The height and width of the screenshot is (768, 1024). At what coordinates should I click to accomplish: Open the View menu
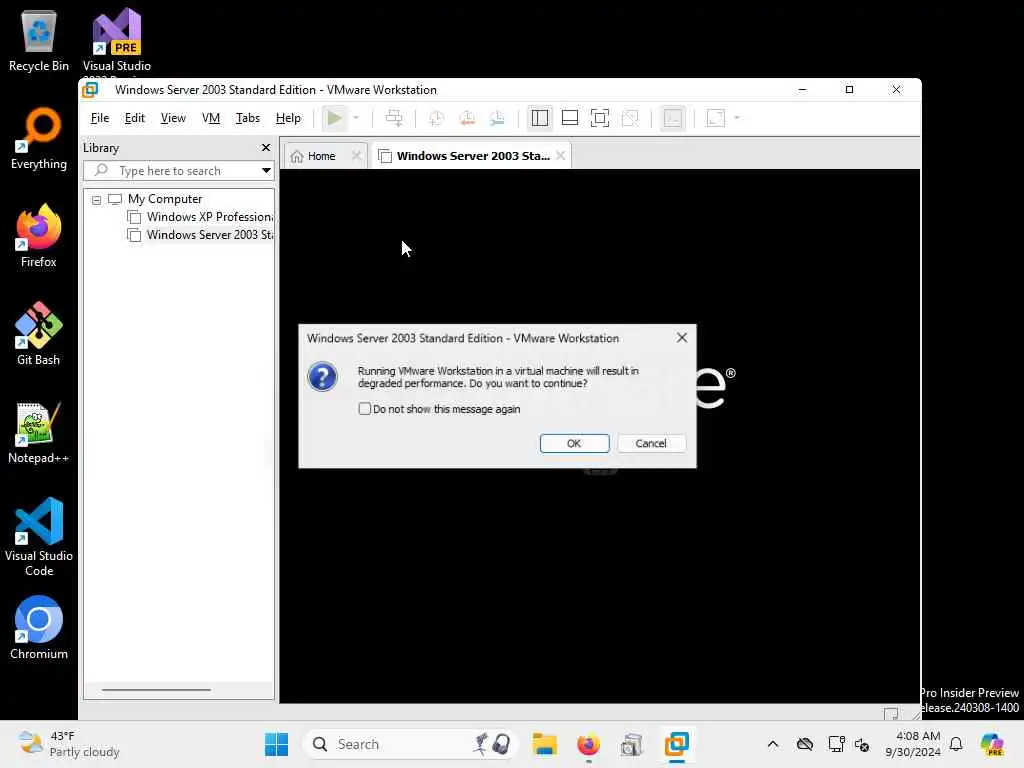point(173,118)
